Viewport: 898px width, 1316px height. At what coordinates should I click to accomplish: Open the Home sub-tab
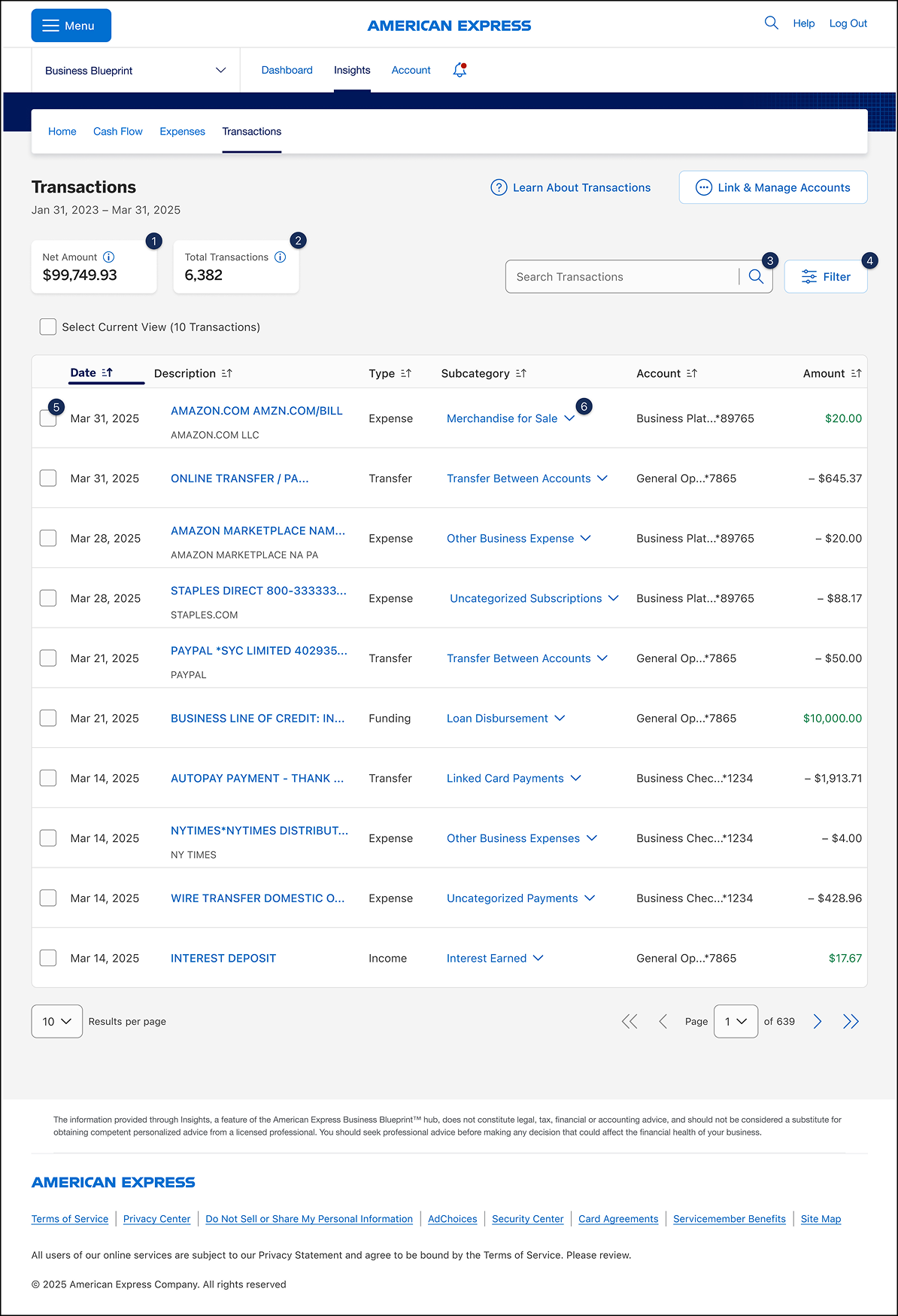pos(62,131)
